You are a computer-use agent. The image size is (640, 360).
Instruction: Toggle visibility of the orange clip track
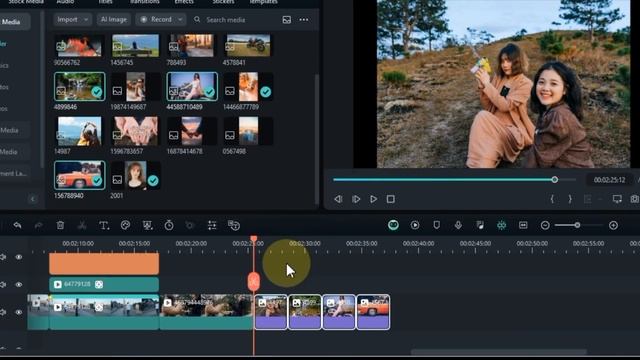tap(19, 257)
